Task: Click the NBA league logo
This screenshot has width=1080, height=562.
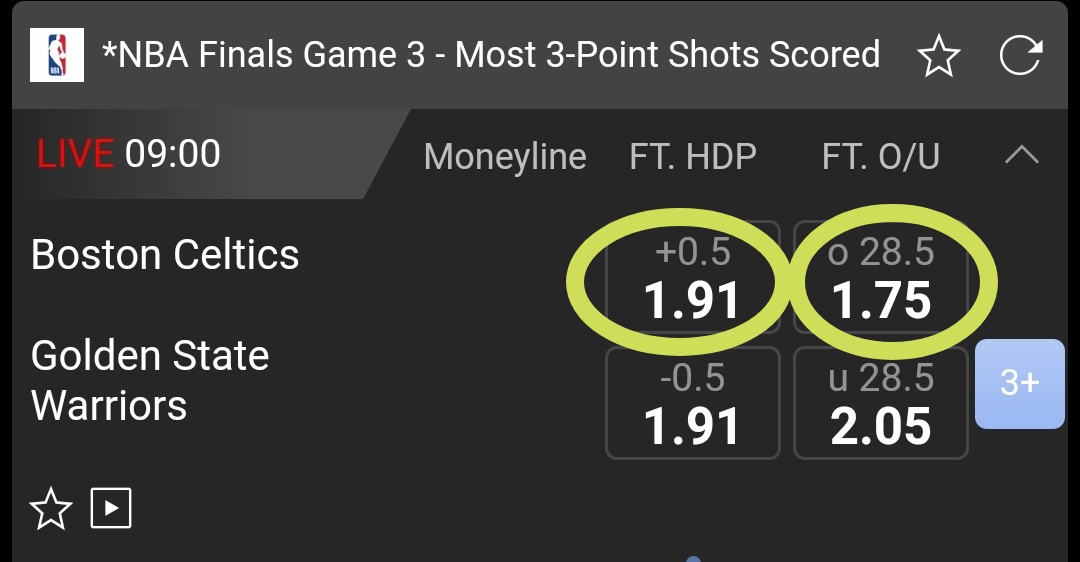Action: [x=57, y=55]
